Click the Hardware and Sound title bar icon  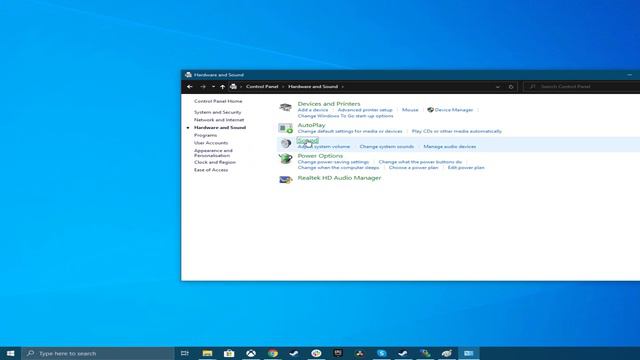pyautogui.click(x=188, y=75)
